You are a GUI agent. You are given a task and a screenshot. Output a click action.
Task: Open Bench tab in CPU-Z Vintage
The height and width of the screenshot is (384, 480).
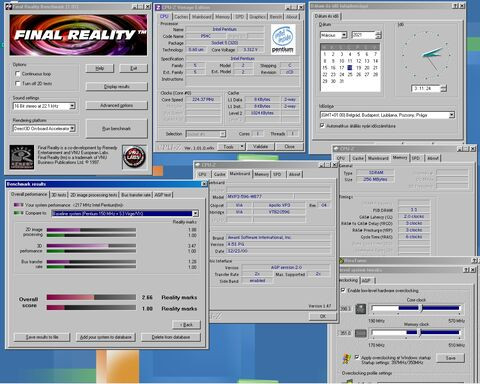coord(276,17)
